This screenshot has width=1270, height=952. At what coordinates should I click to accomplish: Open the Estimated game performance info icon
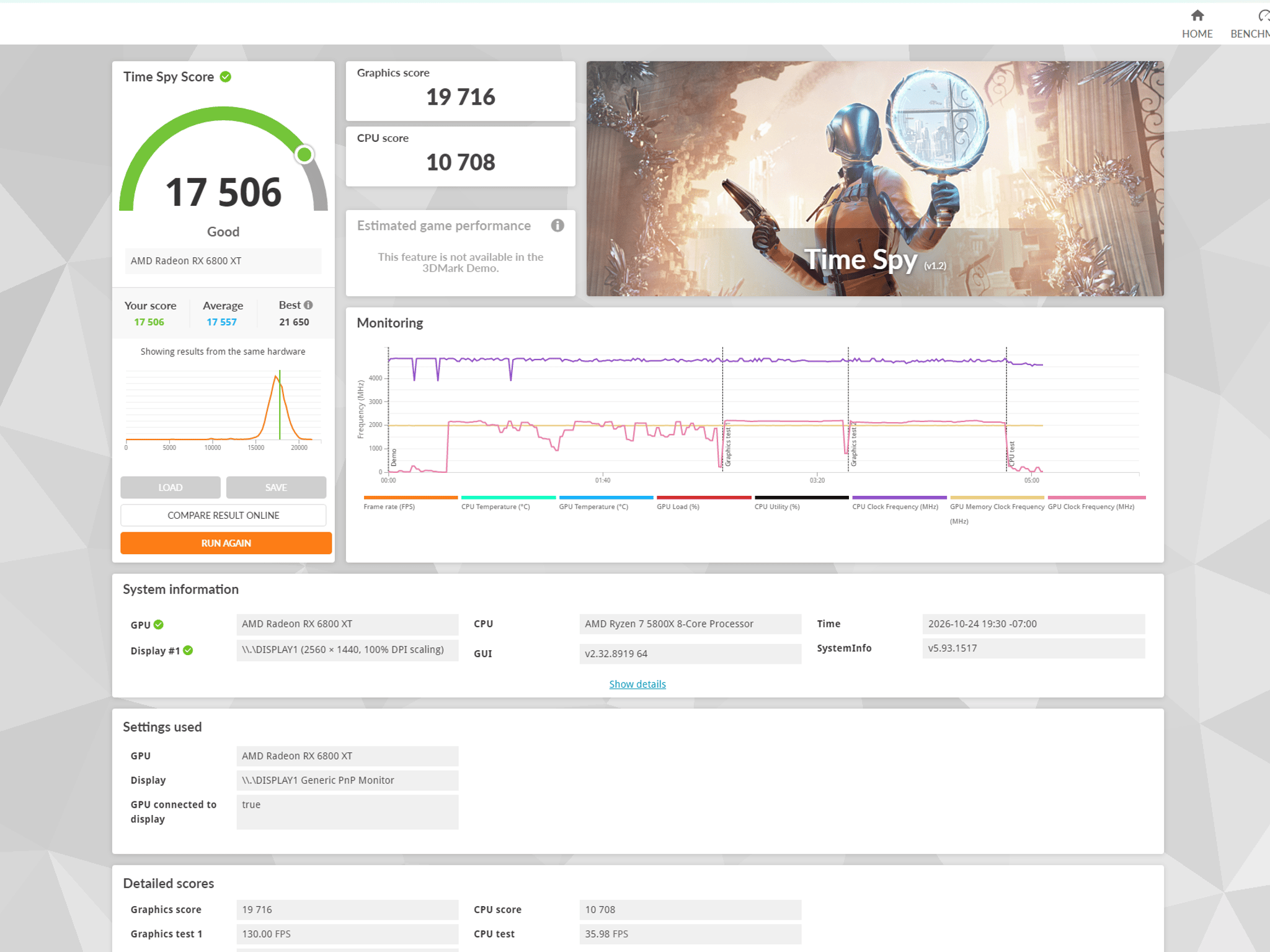[557, 226]
